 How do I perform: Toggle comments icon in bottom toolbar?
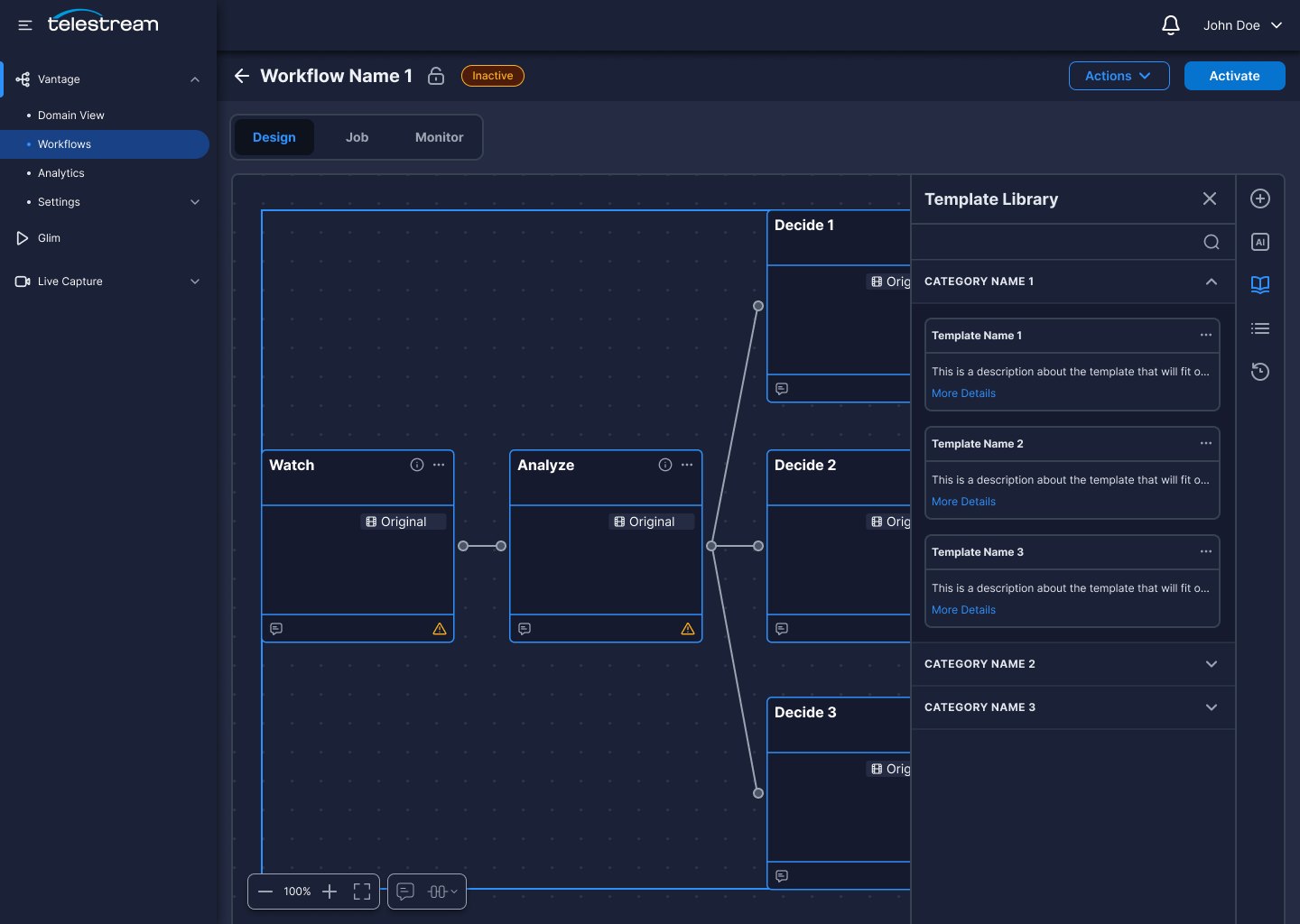405,892
